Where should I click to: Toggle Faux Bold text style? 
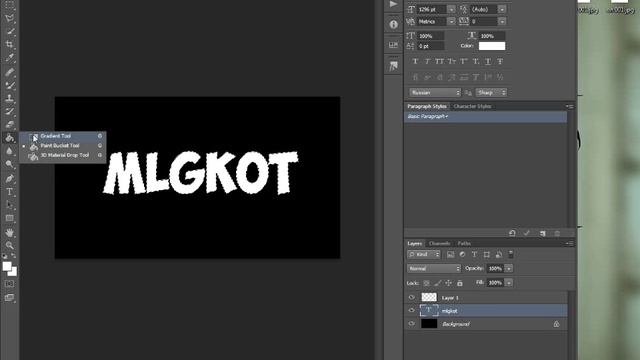click(415, 61)
